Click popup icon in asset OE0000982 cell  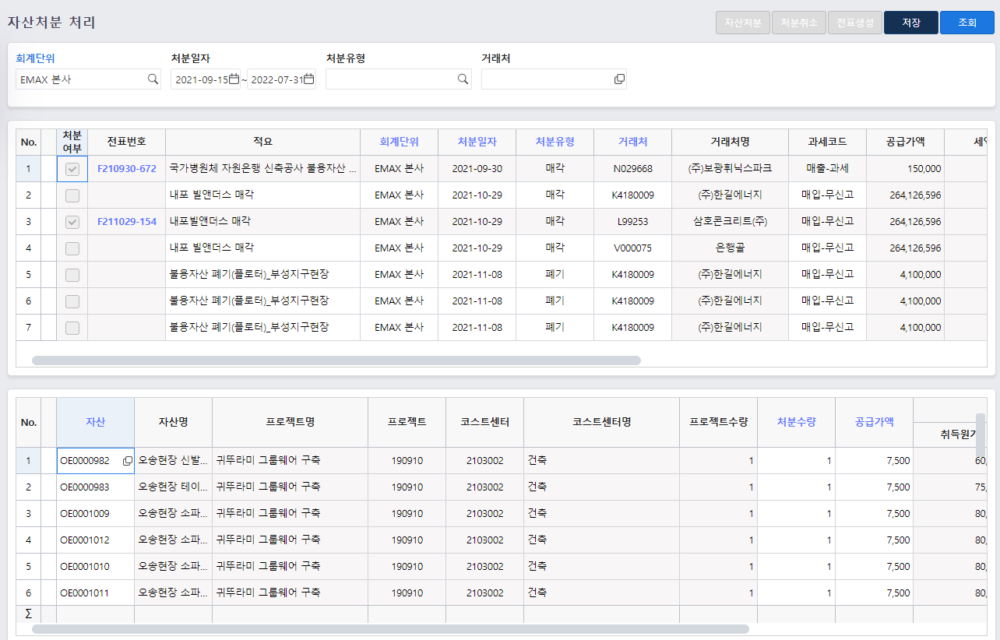[x=127, y=461]
